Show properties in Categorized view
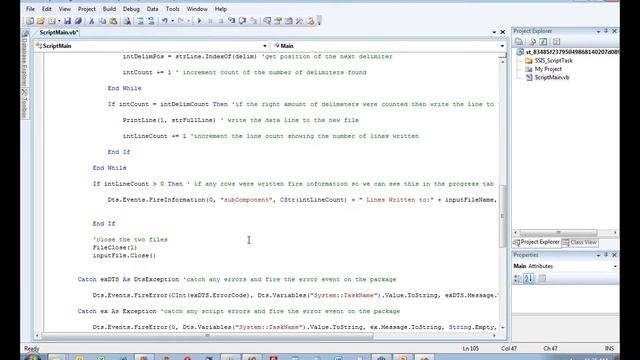 [517, 279]
